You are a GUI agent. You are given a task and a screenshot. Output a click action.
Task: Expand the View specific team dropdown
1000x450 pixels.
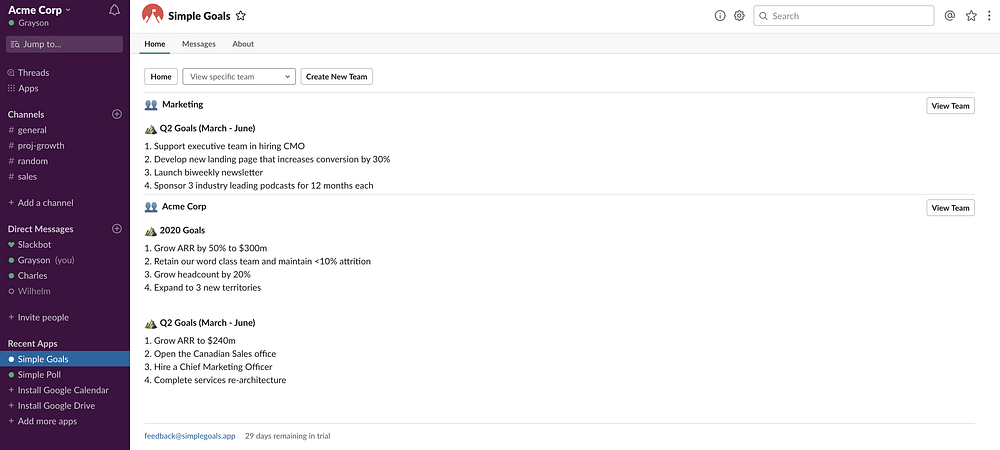pos(239,77)
